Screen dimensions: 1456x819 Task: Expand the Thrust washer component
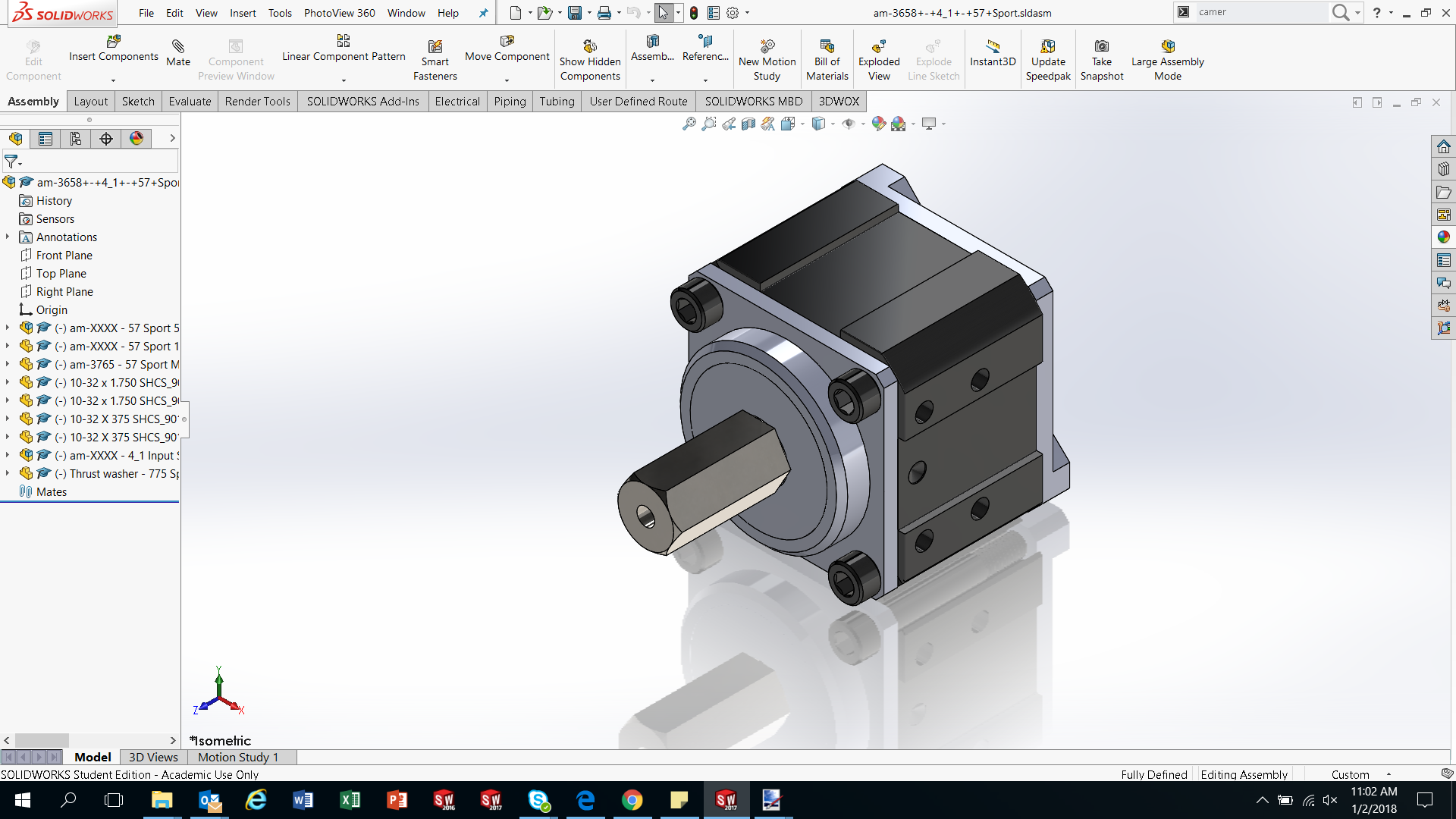click(x=8, y=473)
